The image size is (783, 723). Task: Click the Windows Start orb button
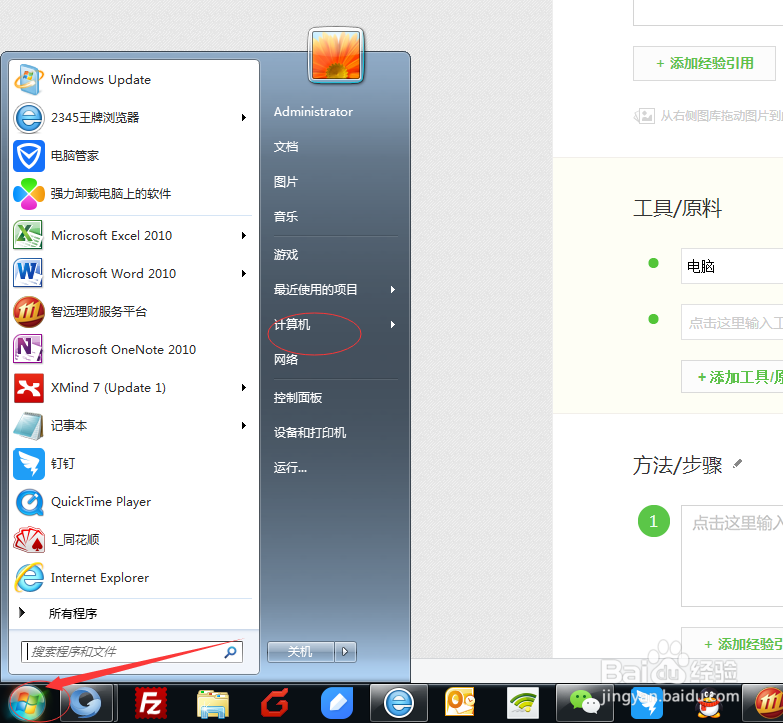click(x=27, y=704)
